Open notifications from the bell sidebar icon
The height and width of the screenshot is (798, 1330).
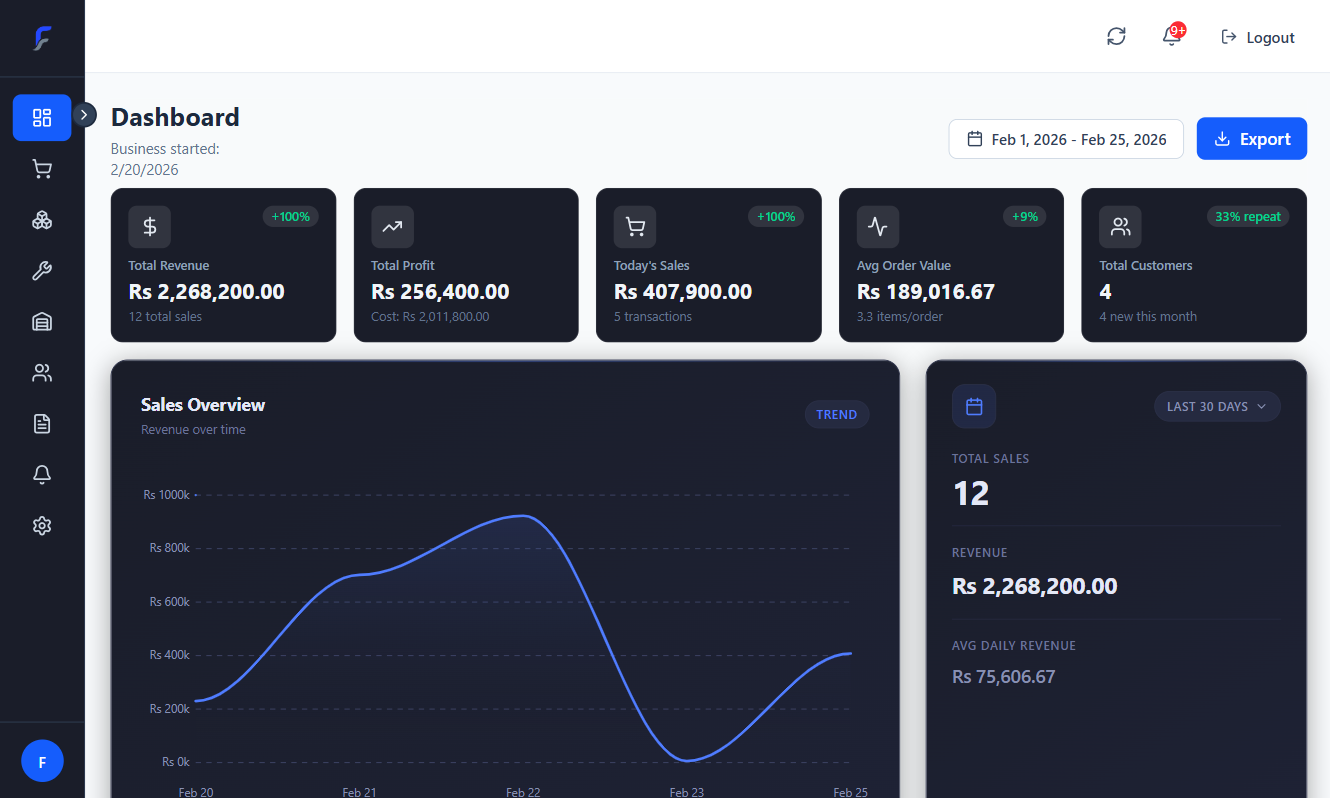(42, 474)
